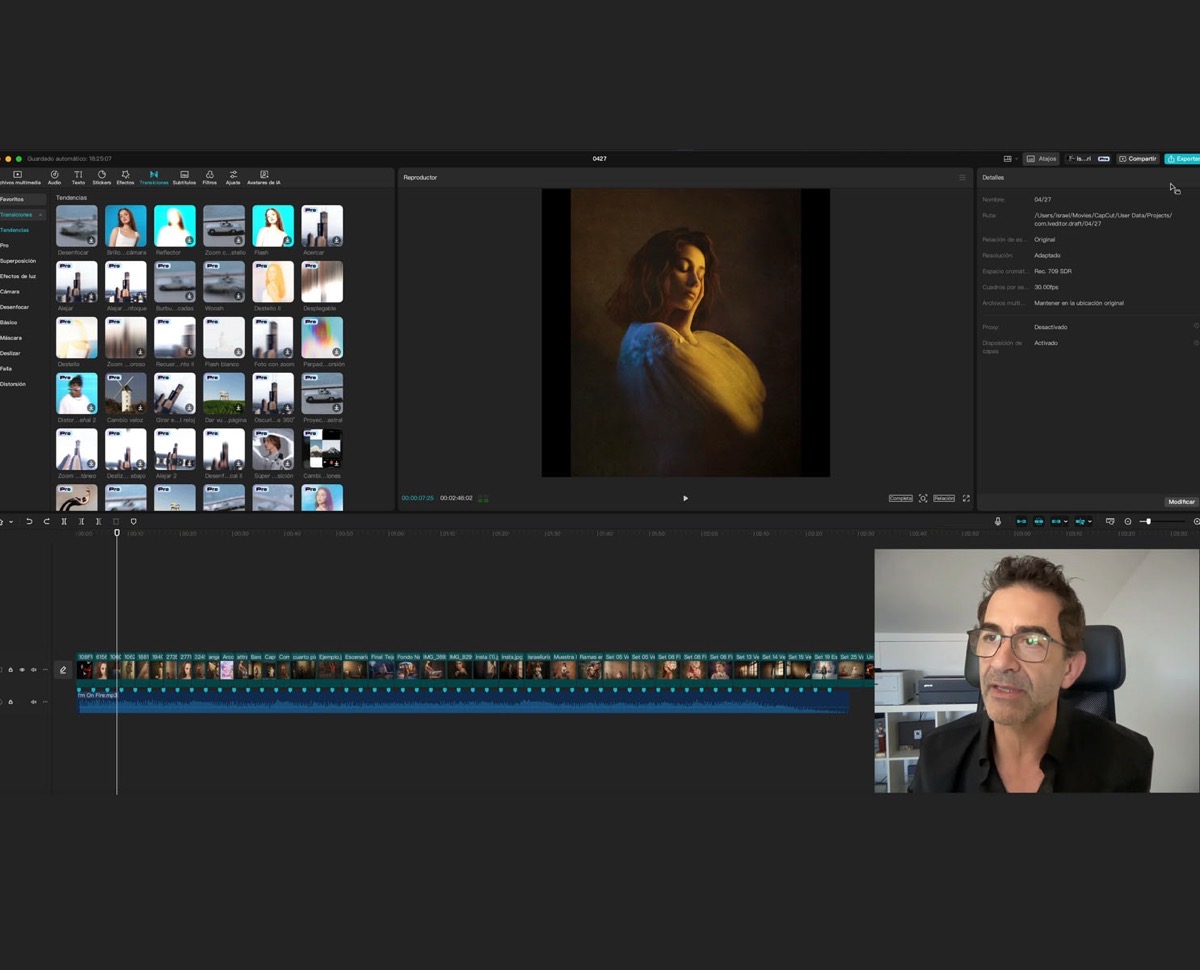The width and height of the screenshot is (1200, 970).
Task: Select the Máscara category
Action: (x=11, y=338)
